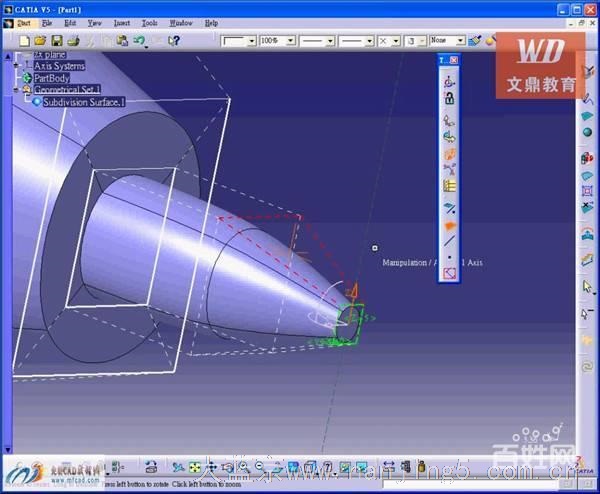Open the Tools menu
Viewport: 600px width, 494px height.
click(149, 22)
